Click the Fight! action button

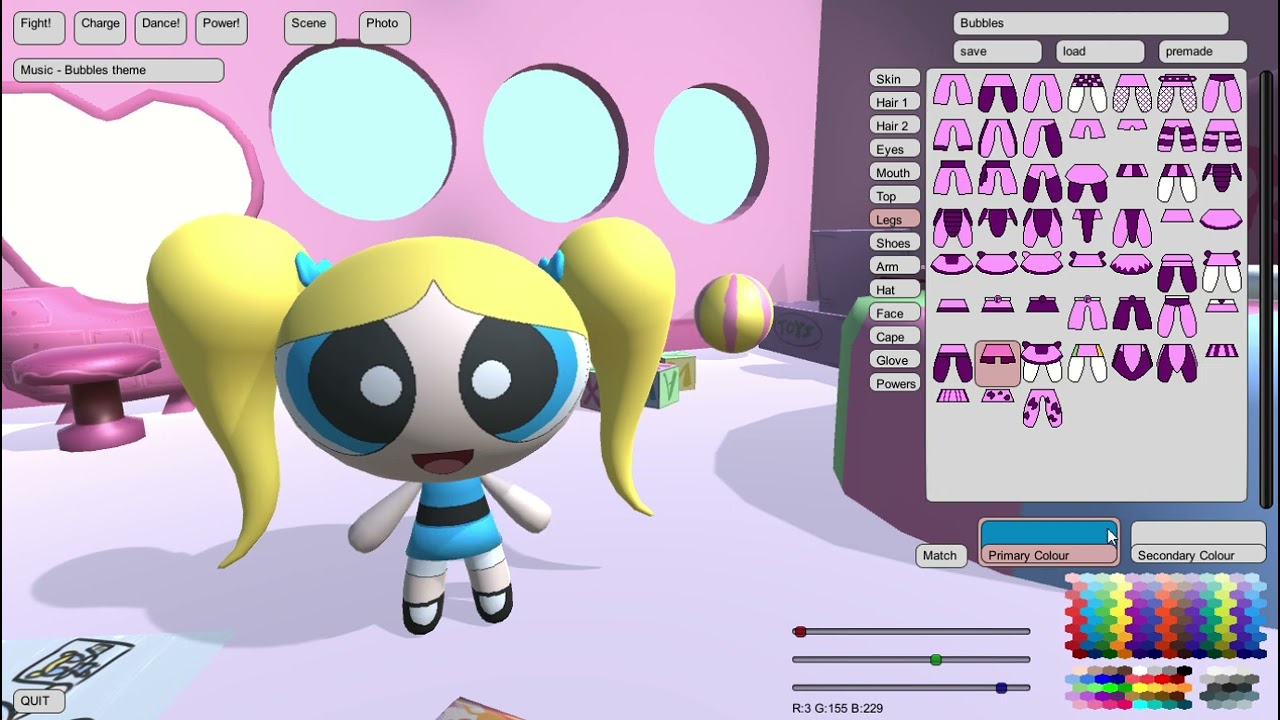[39, 26]
